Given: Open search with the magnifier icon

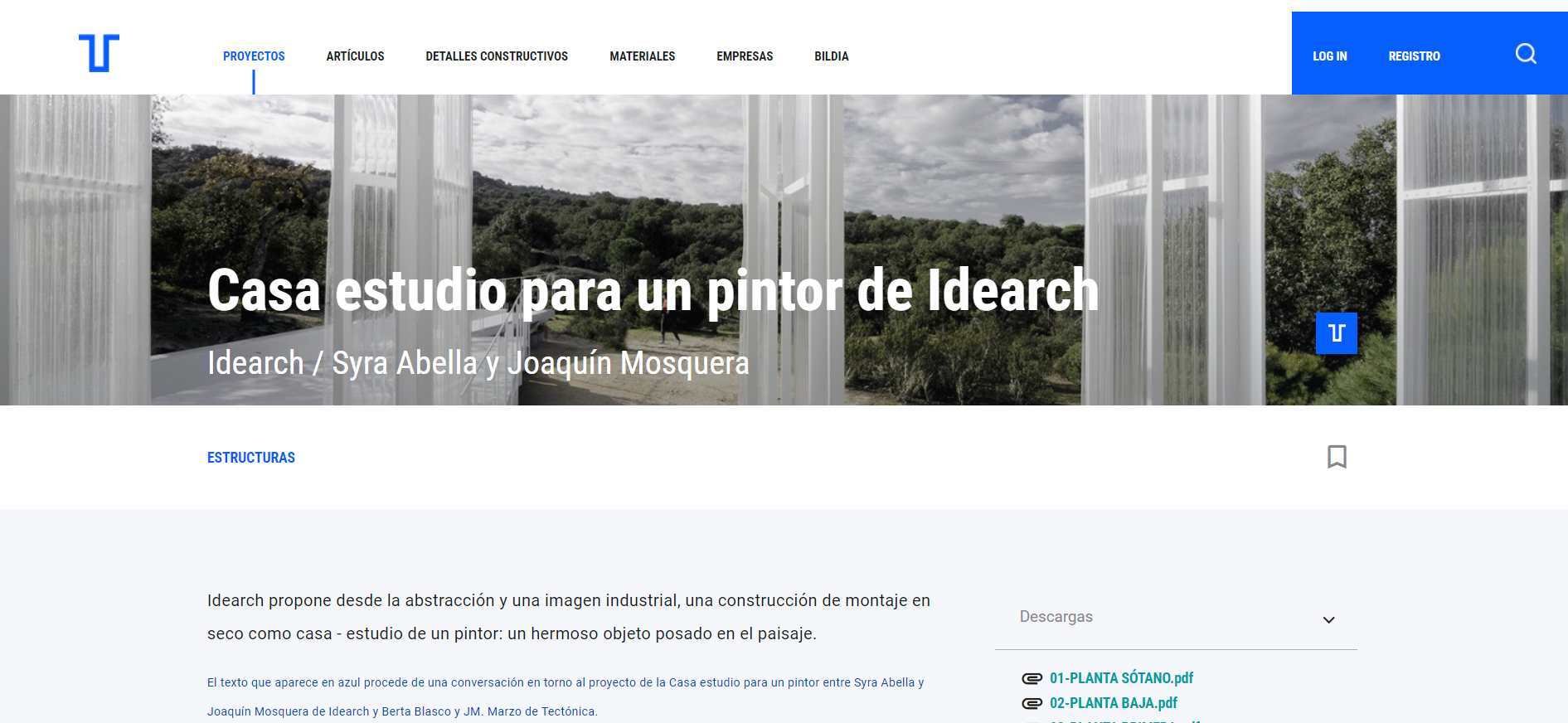Looking at the screenshot, I should point(1526,54).
